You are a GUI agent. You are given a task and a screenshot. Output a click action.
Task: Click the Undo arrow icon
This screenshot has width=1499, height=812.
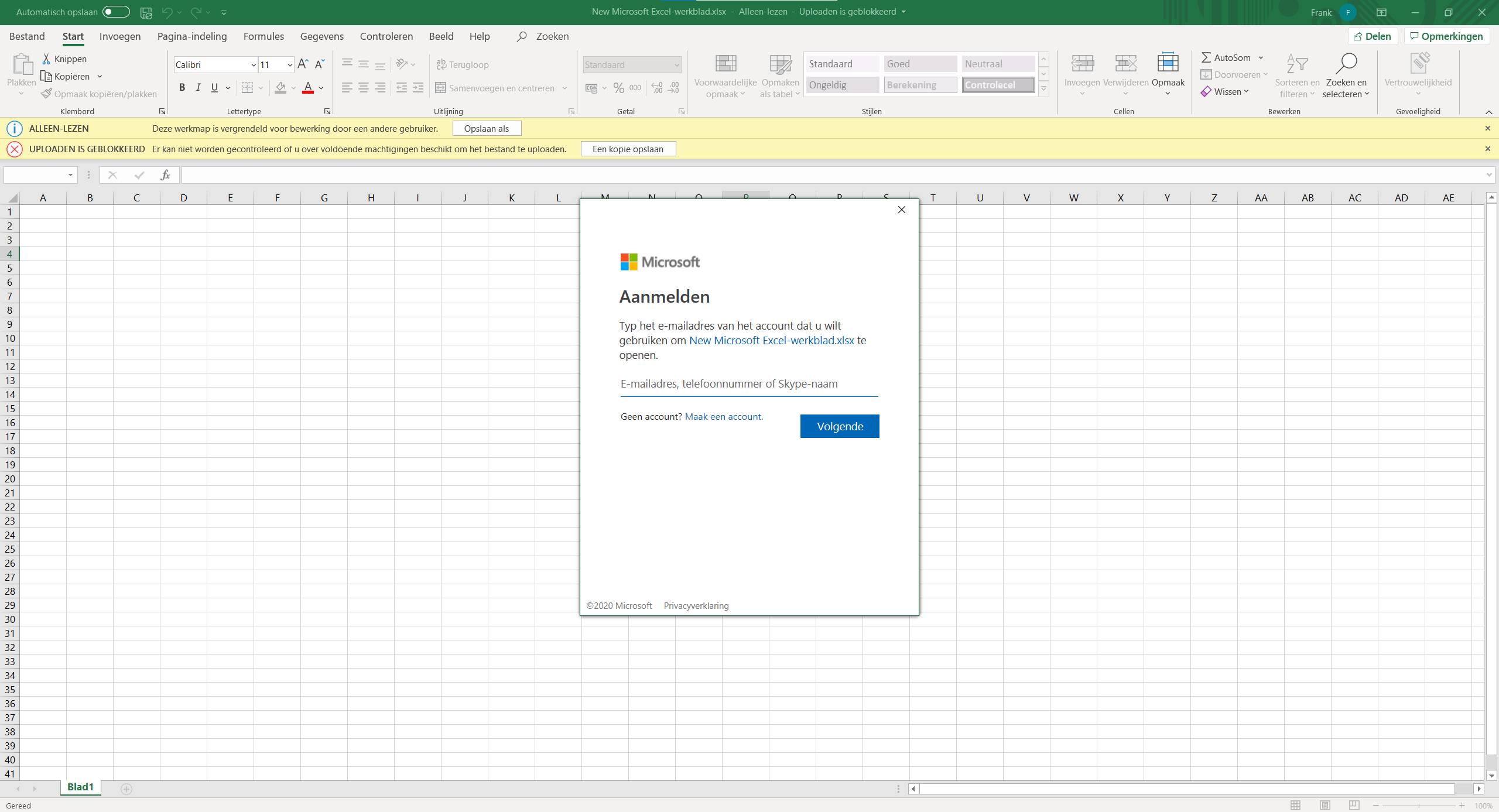tap(167, 12)
